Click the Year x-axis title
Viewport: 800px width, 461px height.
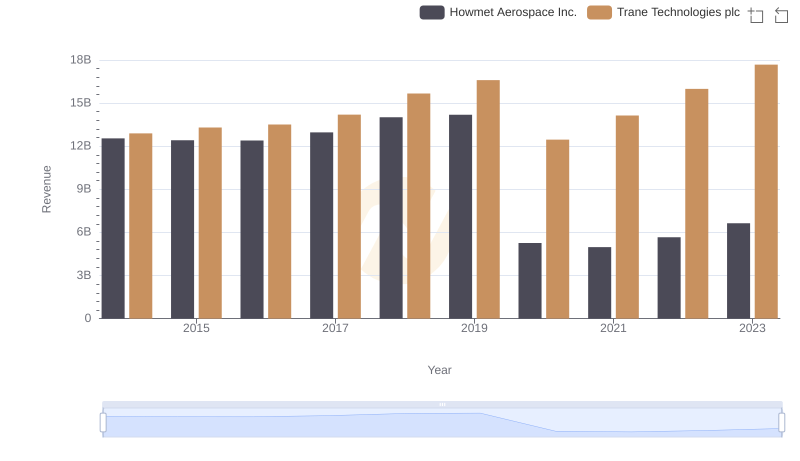point(439,370)
